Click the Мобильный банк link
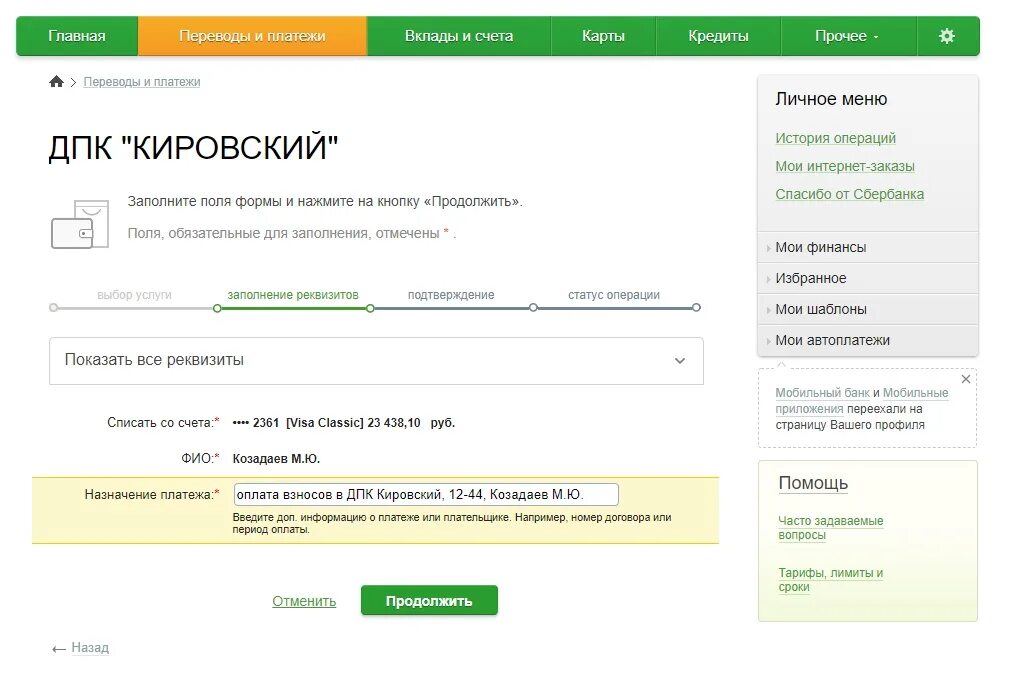This screenshot has width=1020, height=677. click(822, 393)
